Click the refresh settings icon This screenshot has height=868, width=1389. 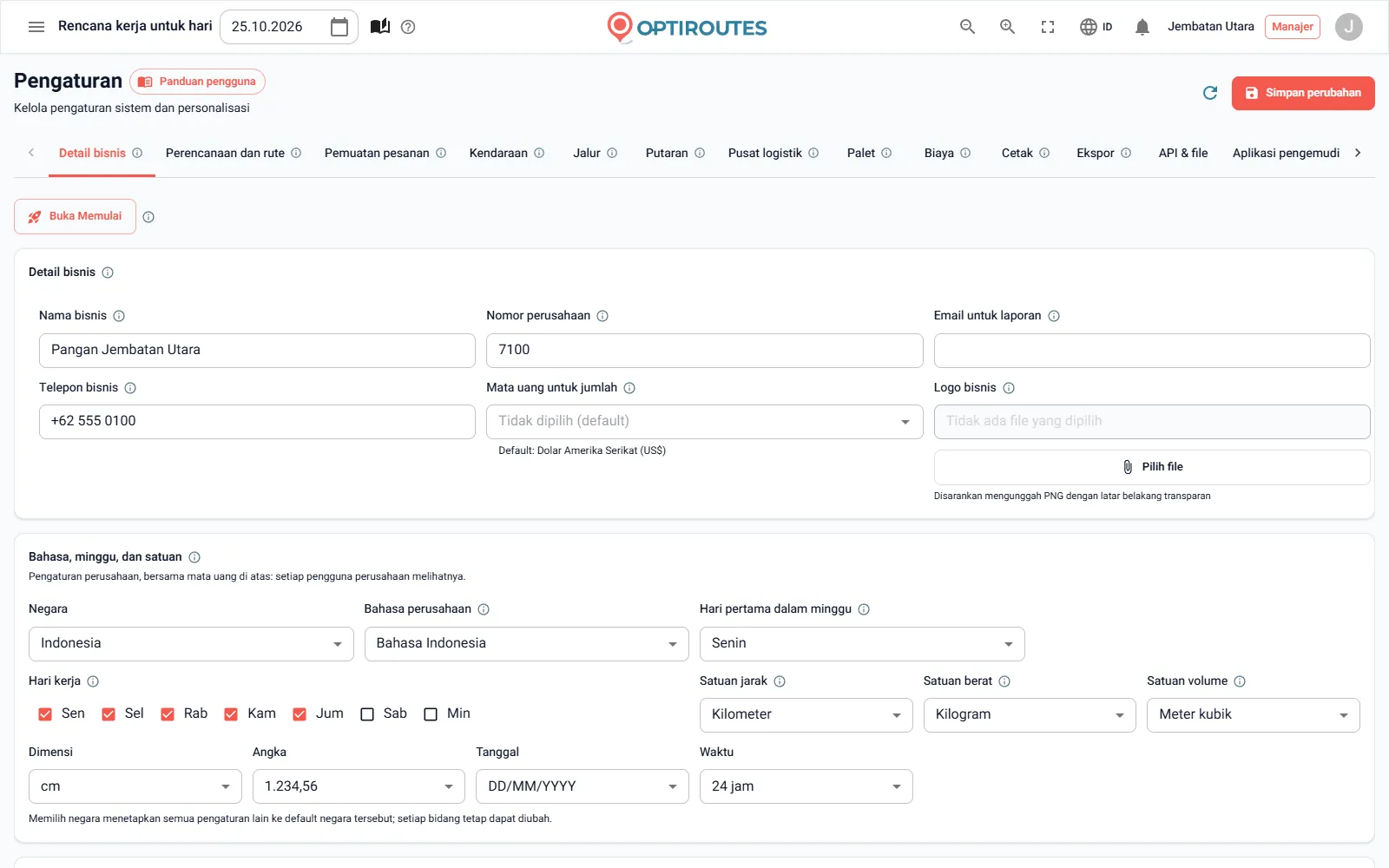coord(1210,93)
